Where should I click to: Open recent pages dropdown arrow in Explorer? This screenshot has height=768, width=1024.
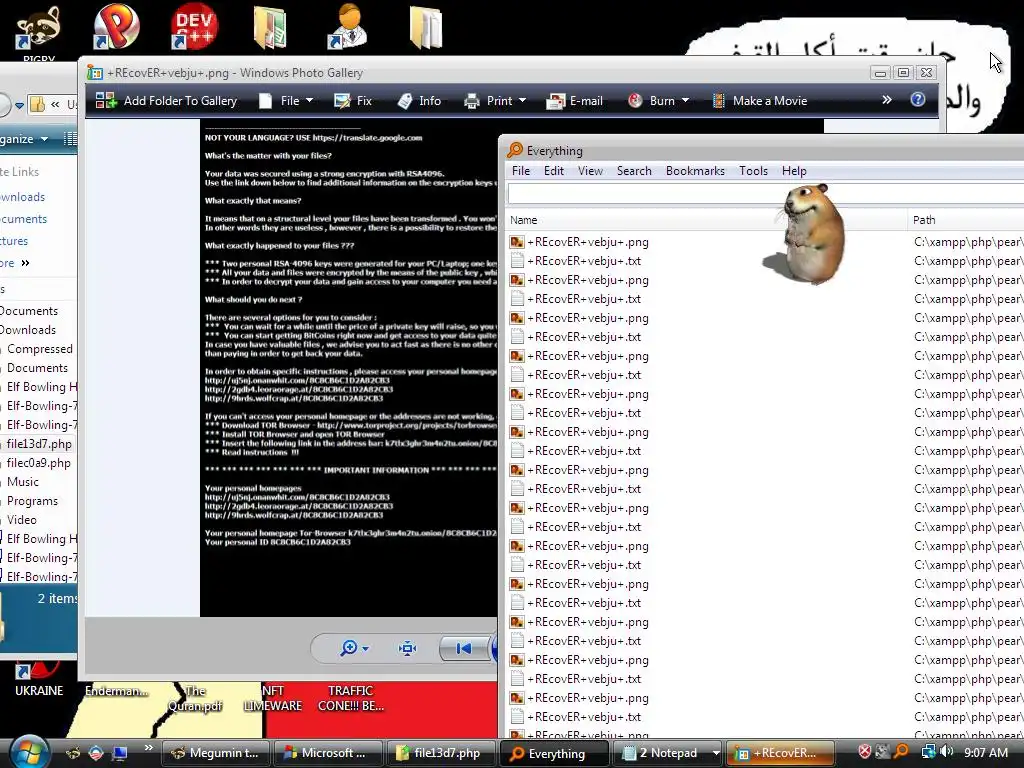tap(20, 104)
